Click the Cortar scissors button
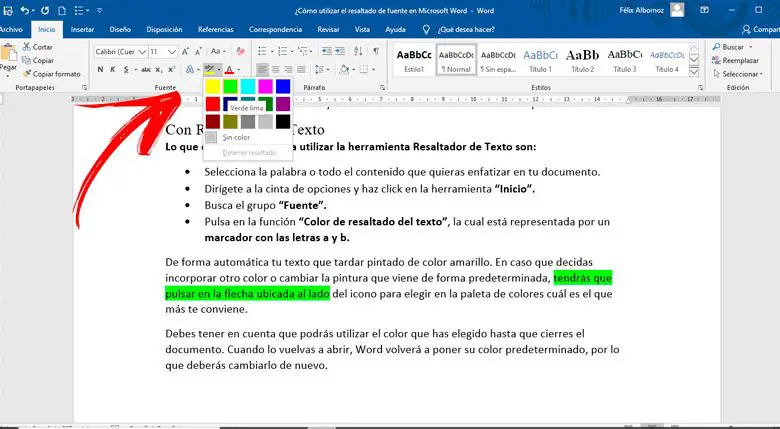The height and width of the screenshot is (429, 780). pos(37,47)
